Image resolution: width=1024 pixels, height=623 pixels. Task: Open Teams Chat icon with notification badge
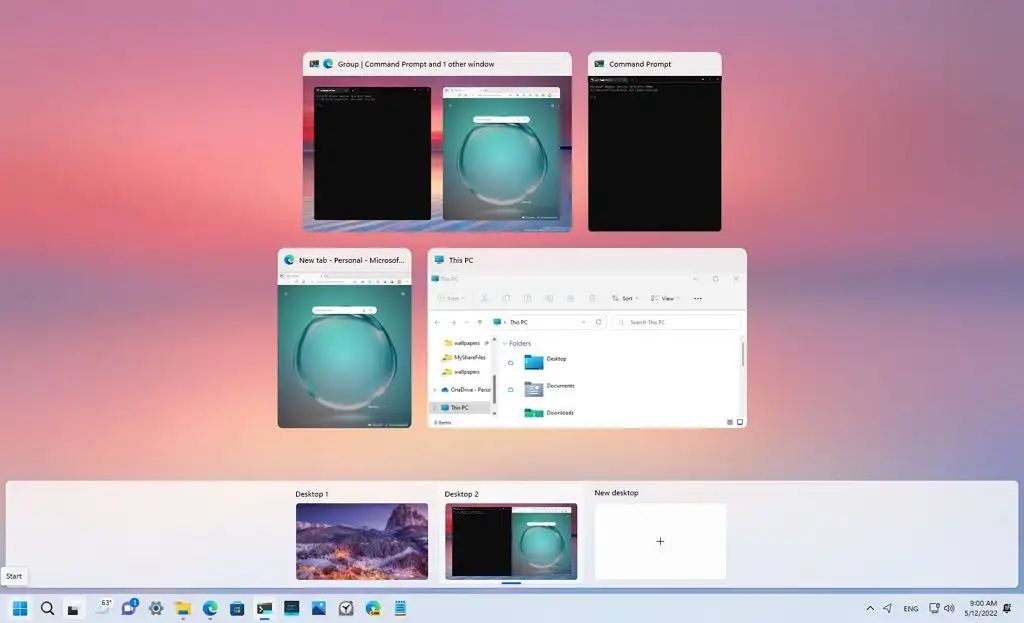tap(129, 608)
